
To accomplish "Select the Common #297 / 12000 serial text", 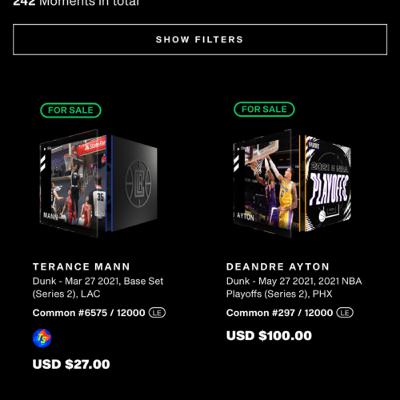I will 280,313.
